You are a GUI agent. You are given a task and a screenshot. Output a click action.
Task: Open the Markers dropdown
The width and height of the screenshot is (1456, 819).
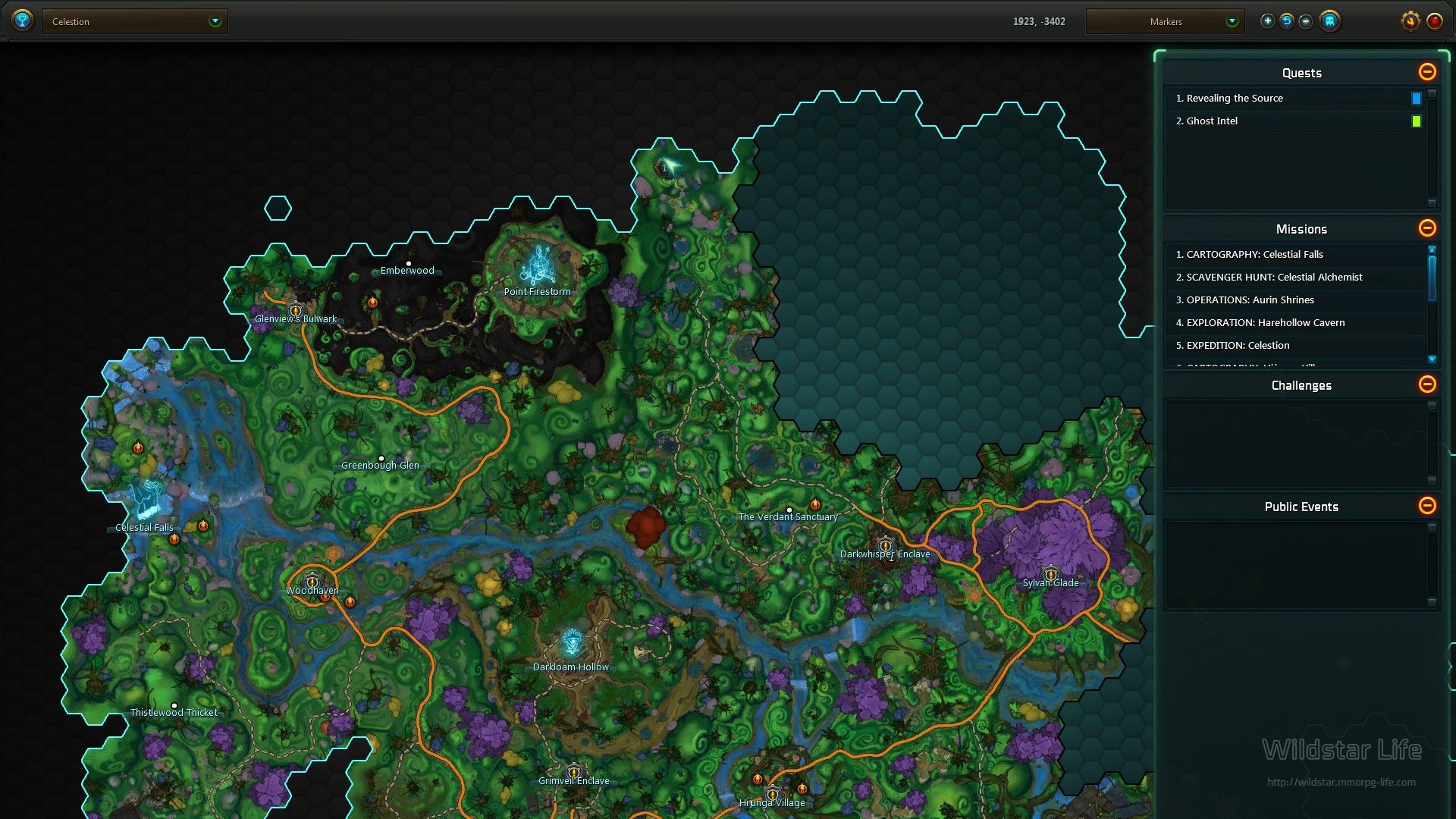(1165, 21)
